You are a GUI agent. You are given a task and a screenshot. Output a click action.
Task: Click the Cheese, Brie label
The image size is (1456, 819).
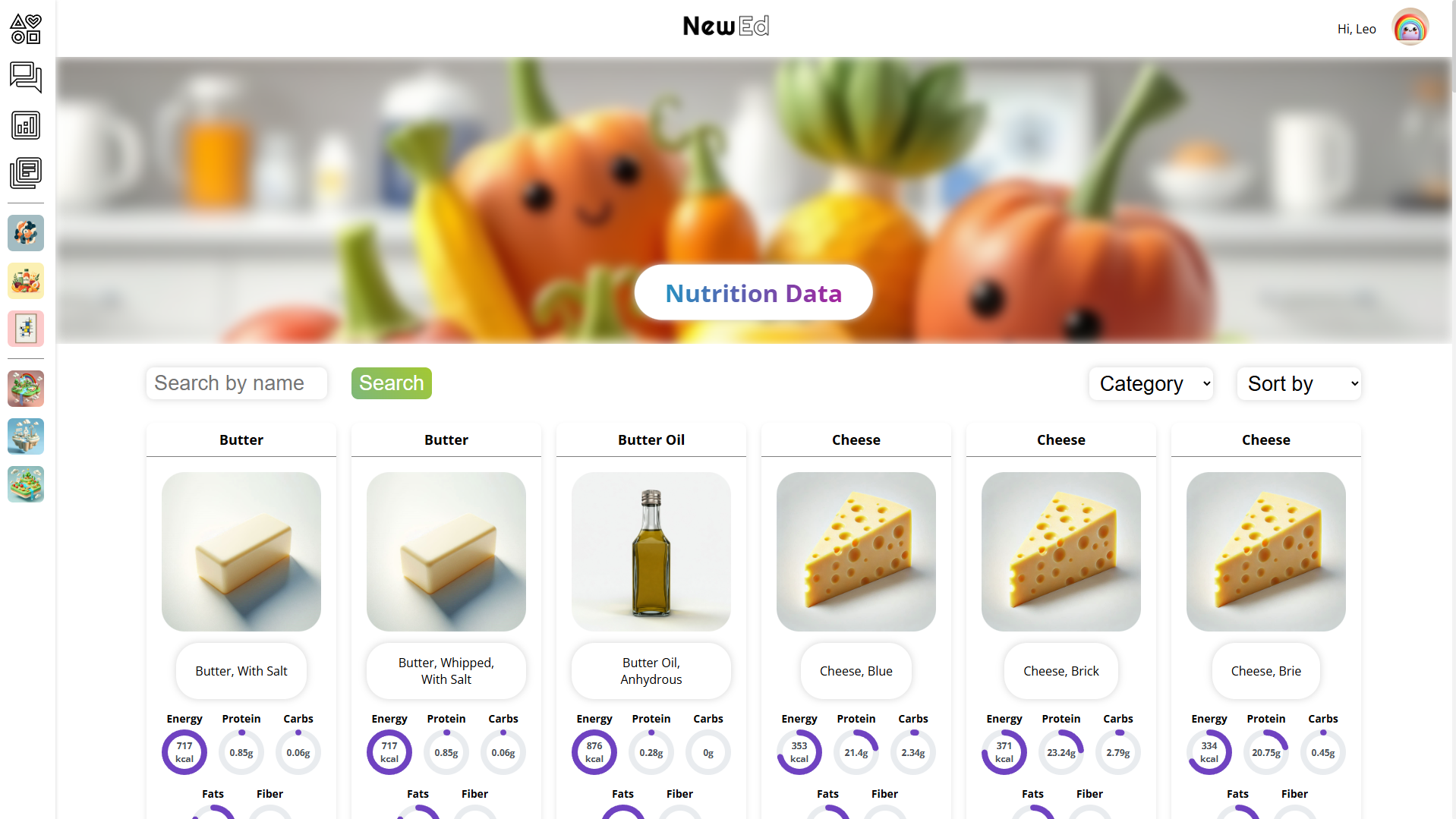pyautogui.click(x=1265, y=670)
